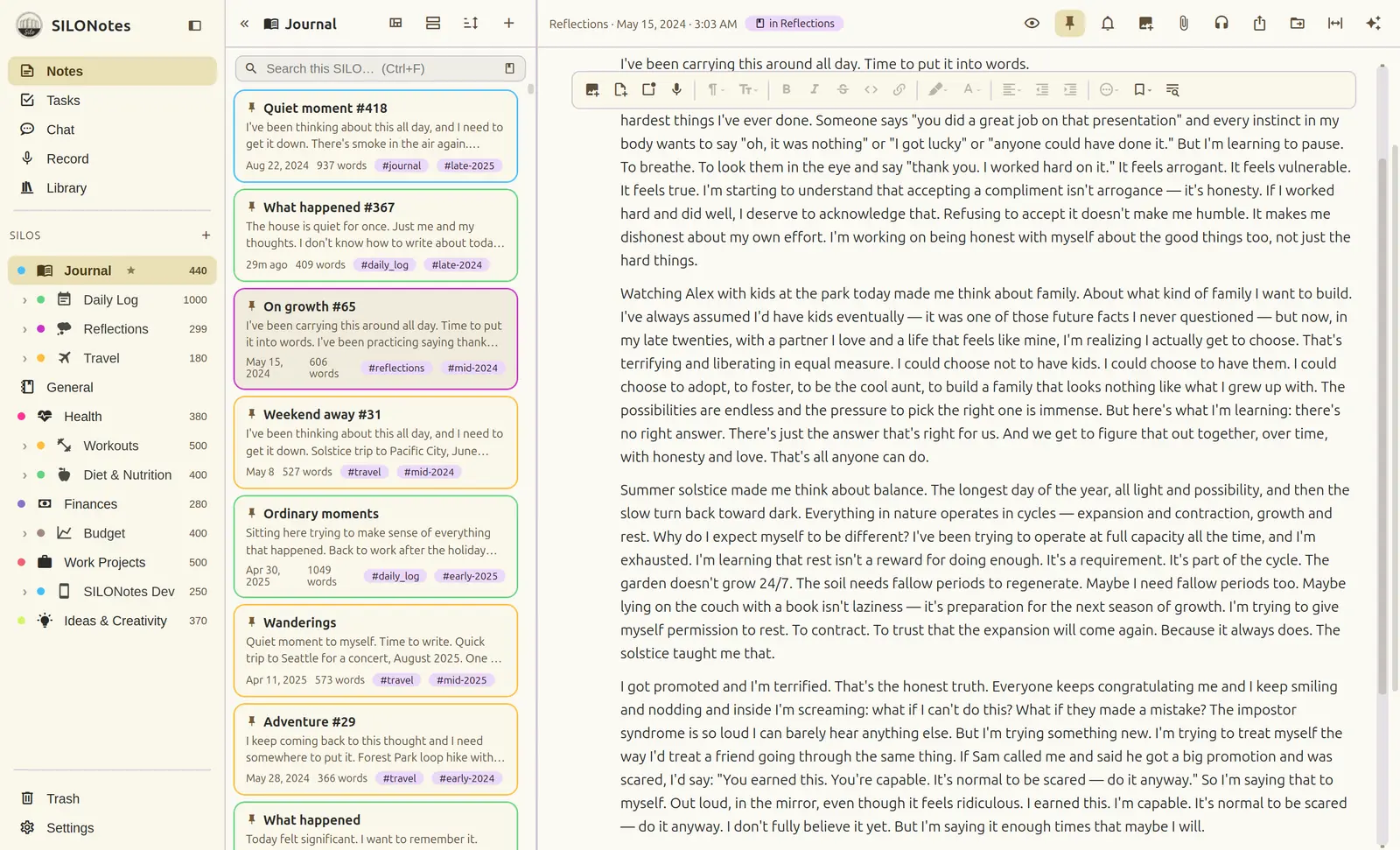The image size is (1400, 850).
Task: Click the note-with-dot icon in formatting toolbar
Action: tap(648, 89)
